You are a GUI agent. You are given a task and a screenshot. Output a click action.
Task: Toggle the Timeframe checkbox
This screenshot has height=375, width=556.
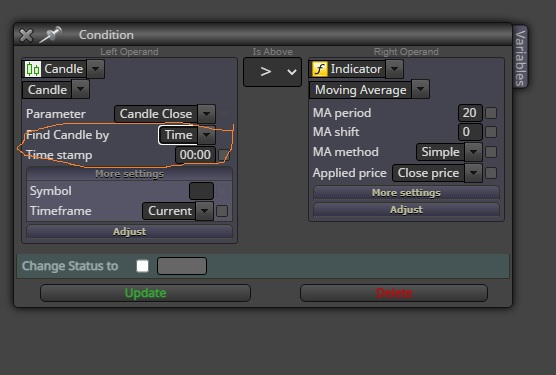coord(222,211)
